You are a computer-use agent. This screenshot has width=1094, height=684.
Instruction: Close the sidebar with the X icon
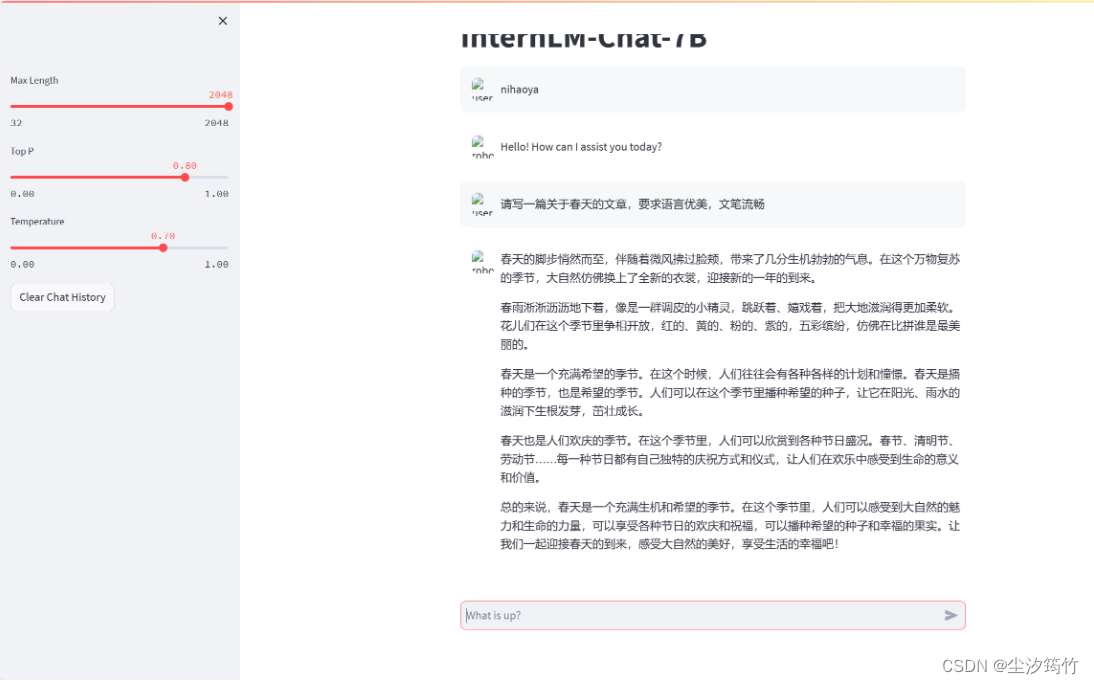click(x=223, y=21)
